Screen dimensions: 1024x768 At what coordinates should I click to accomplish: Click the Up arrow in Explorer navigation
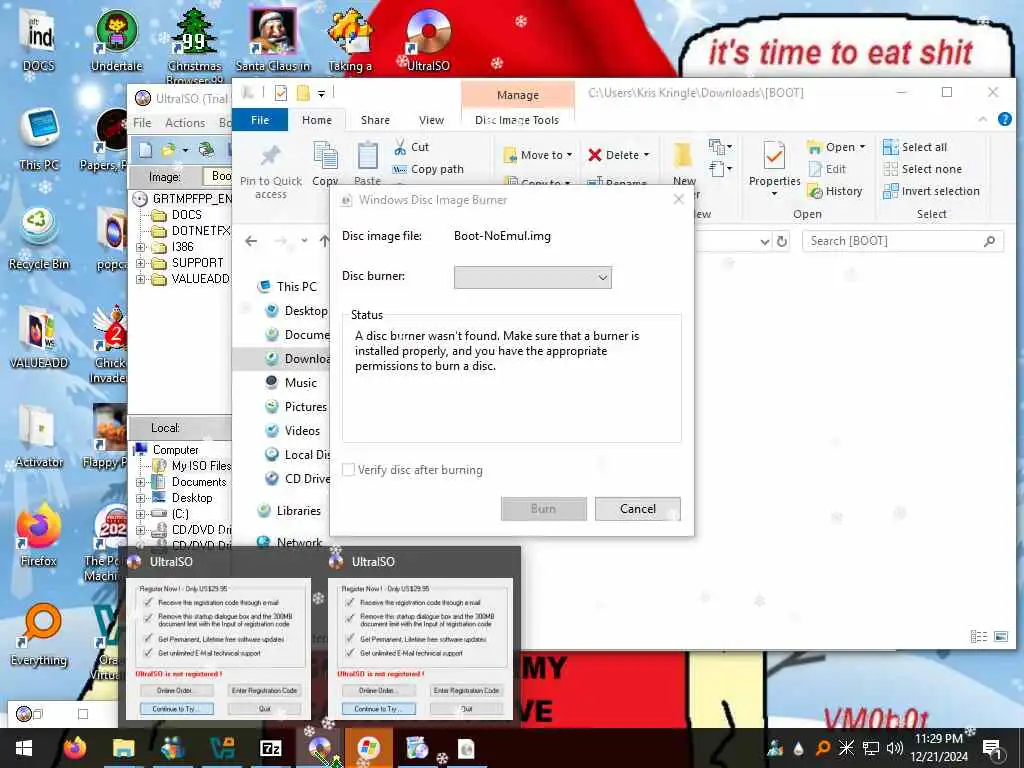tap(325, 241)
